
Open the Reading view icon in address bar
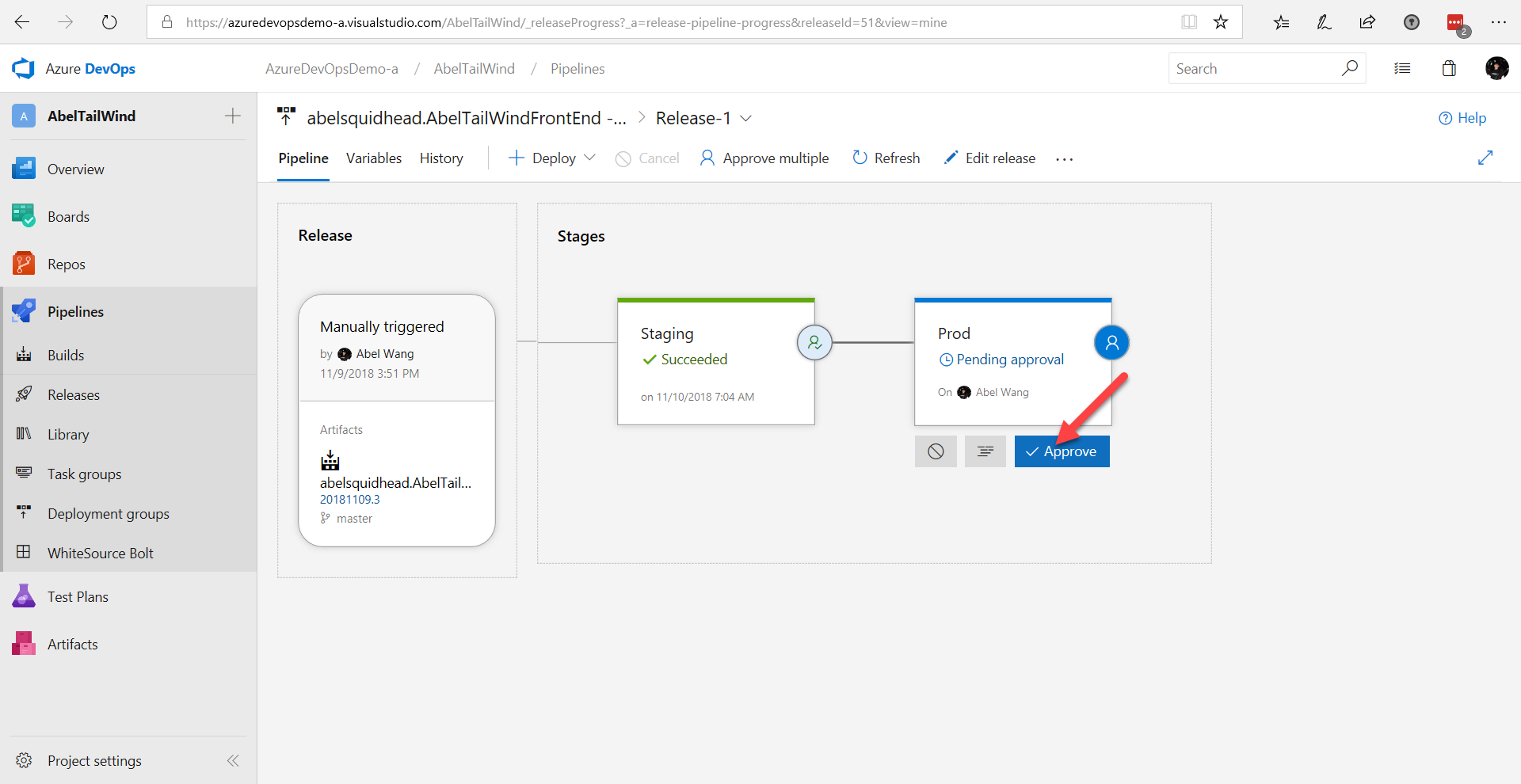coord(1189,22)
